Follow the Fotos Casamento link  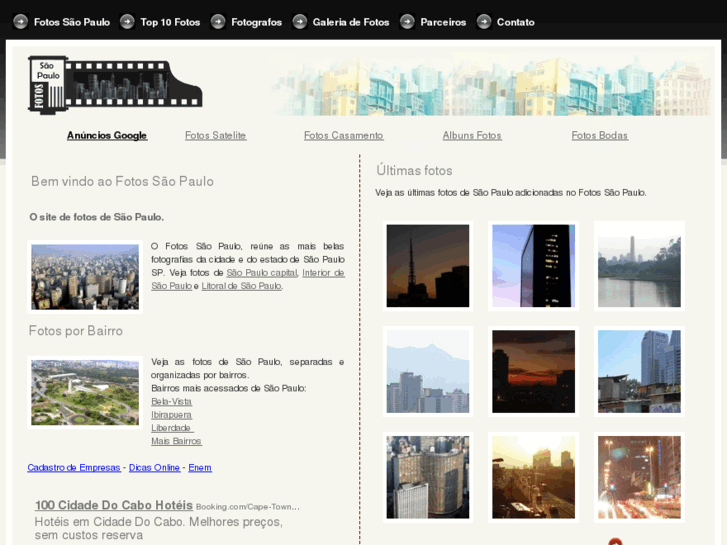[x=343, y=135]
